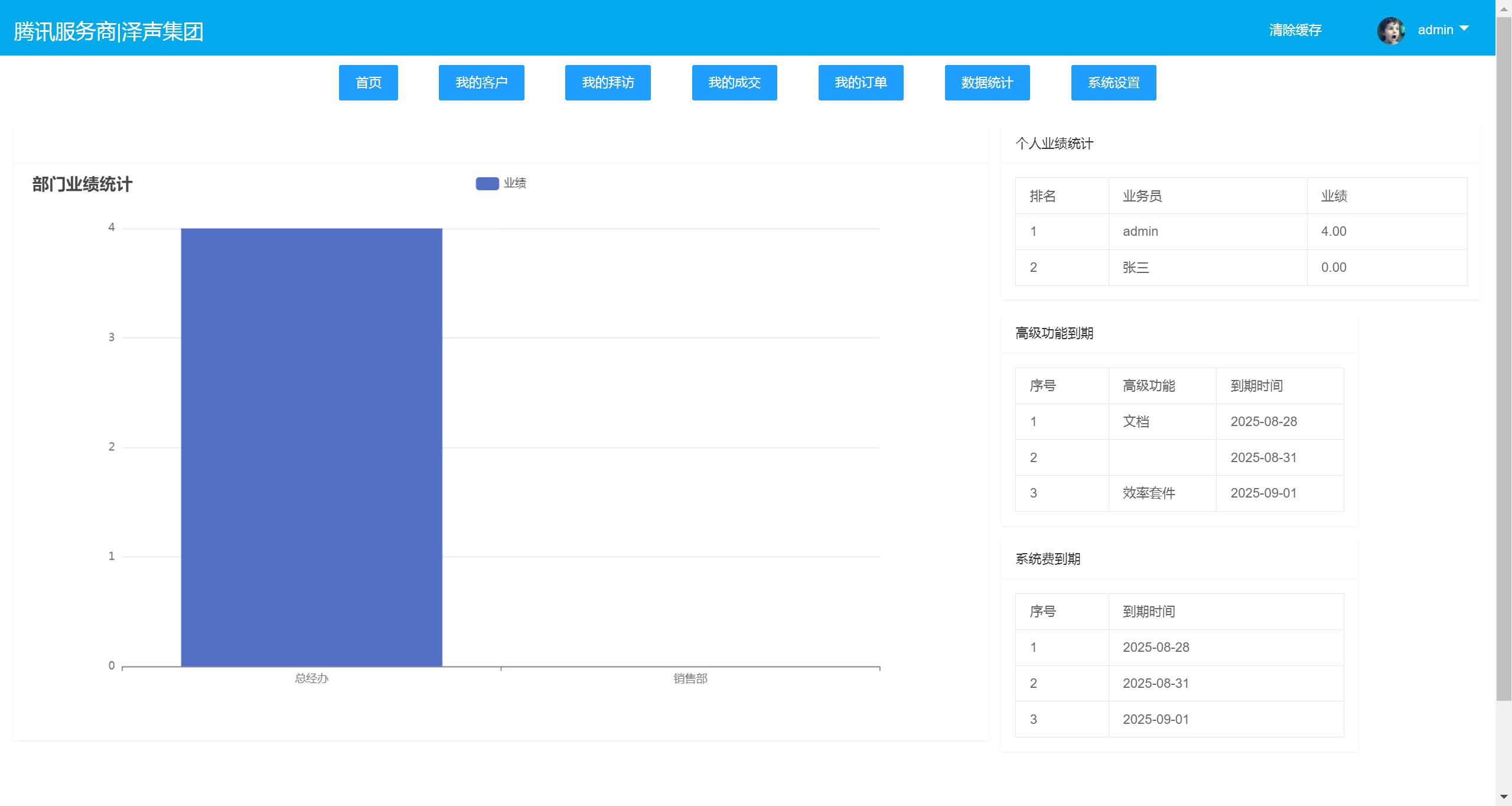Viewport: 1512px width, 806px height.
Task: Click the 排名 column header
Action: tap(1062, 196)
